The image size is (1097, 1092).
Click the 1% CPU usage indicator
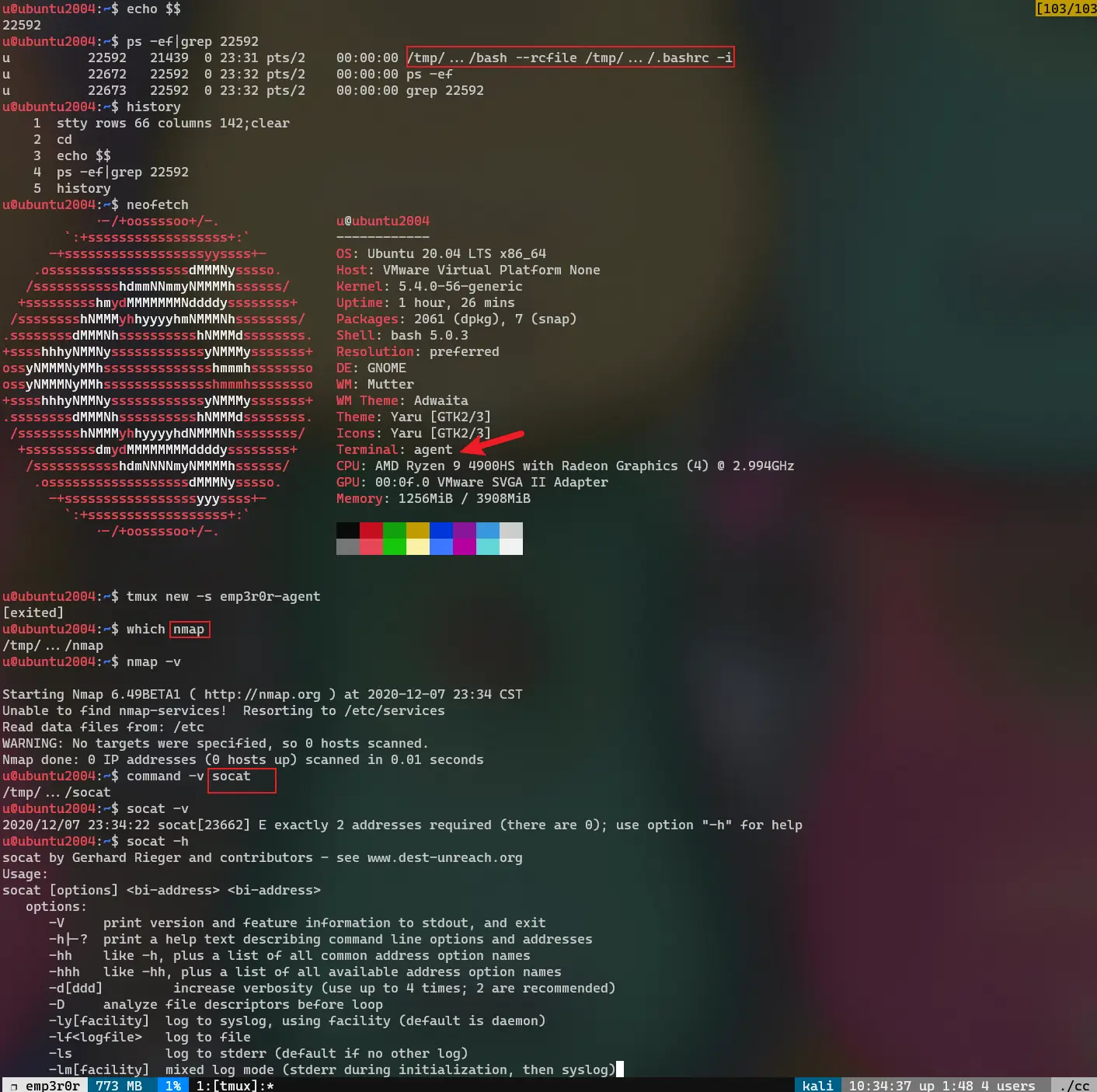tap(173, 1085)
